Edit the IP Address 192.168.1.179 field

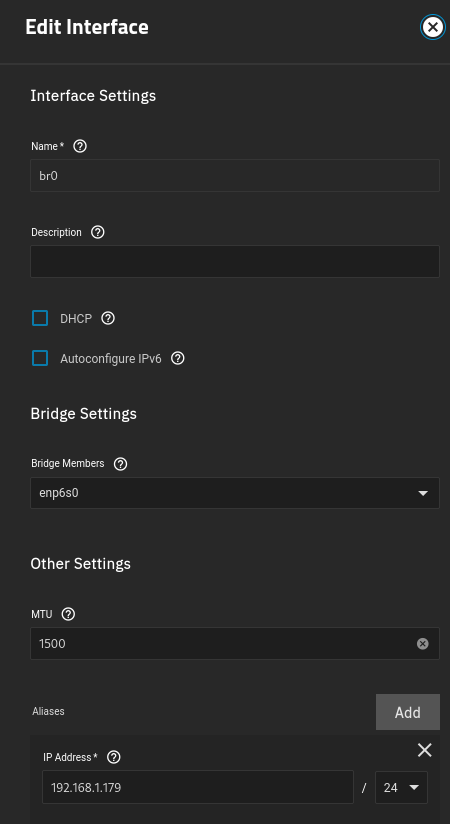(198, 787)
